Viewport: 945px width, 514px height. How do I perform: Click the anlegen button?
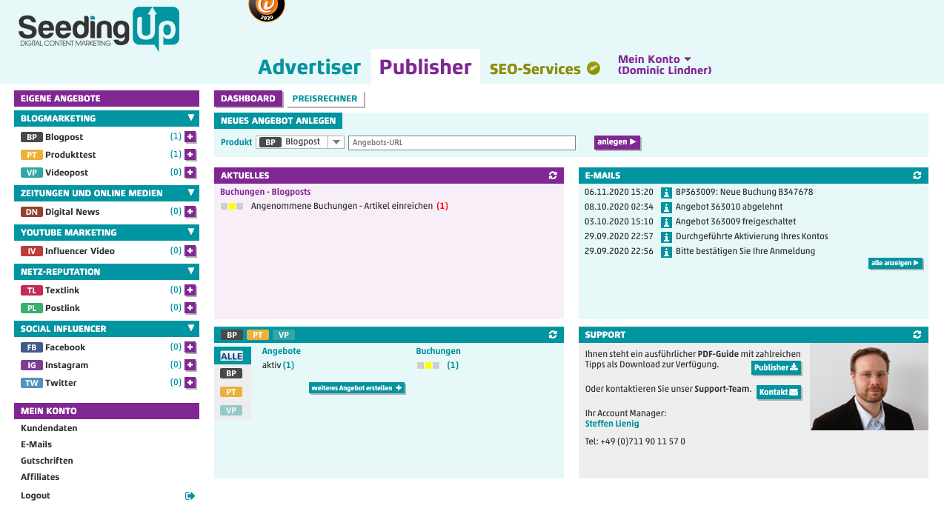tap(617, 142)
